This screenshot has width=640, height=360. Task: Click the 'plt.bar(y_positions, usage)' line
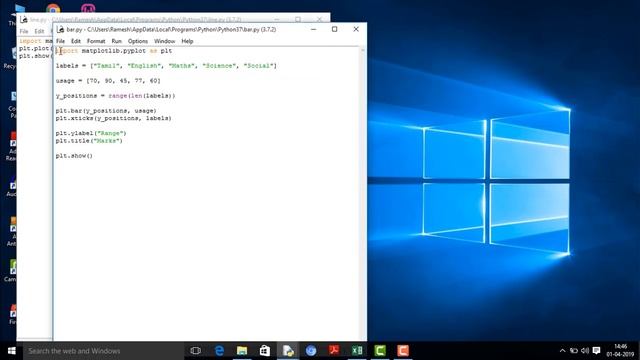[x=106, y=111]
